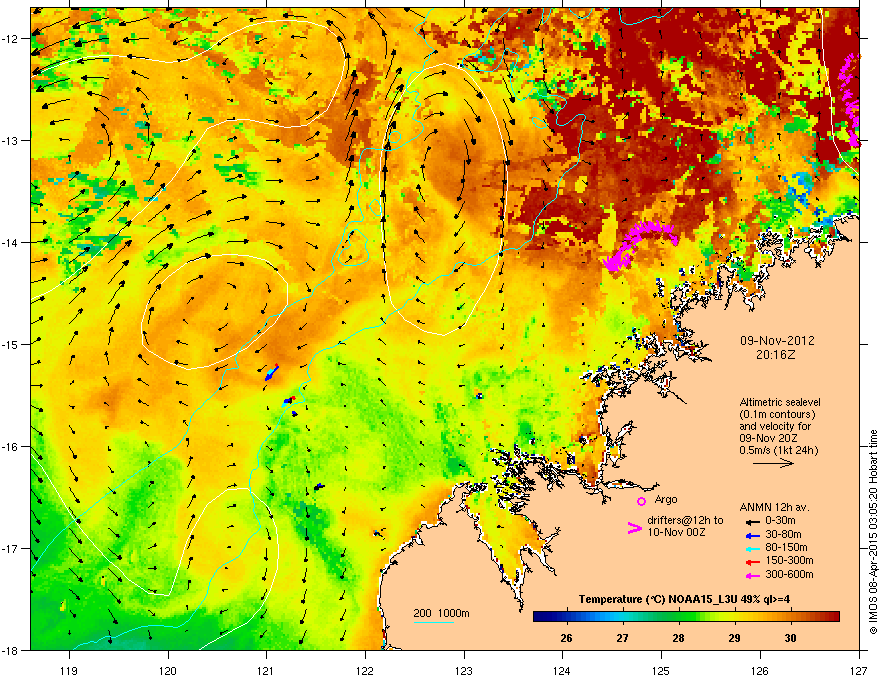The image size is (880, 680).
Task: Click the '0.5m/s (1kt 24h)' text
Action: pyautogui.click(x=778, y=450)
